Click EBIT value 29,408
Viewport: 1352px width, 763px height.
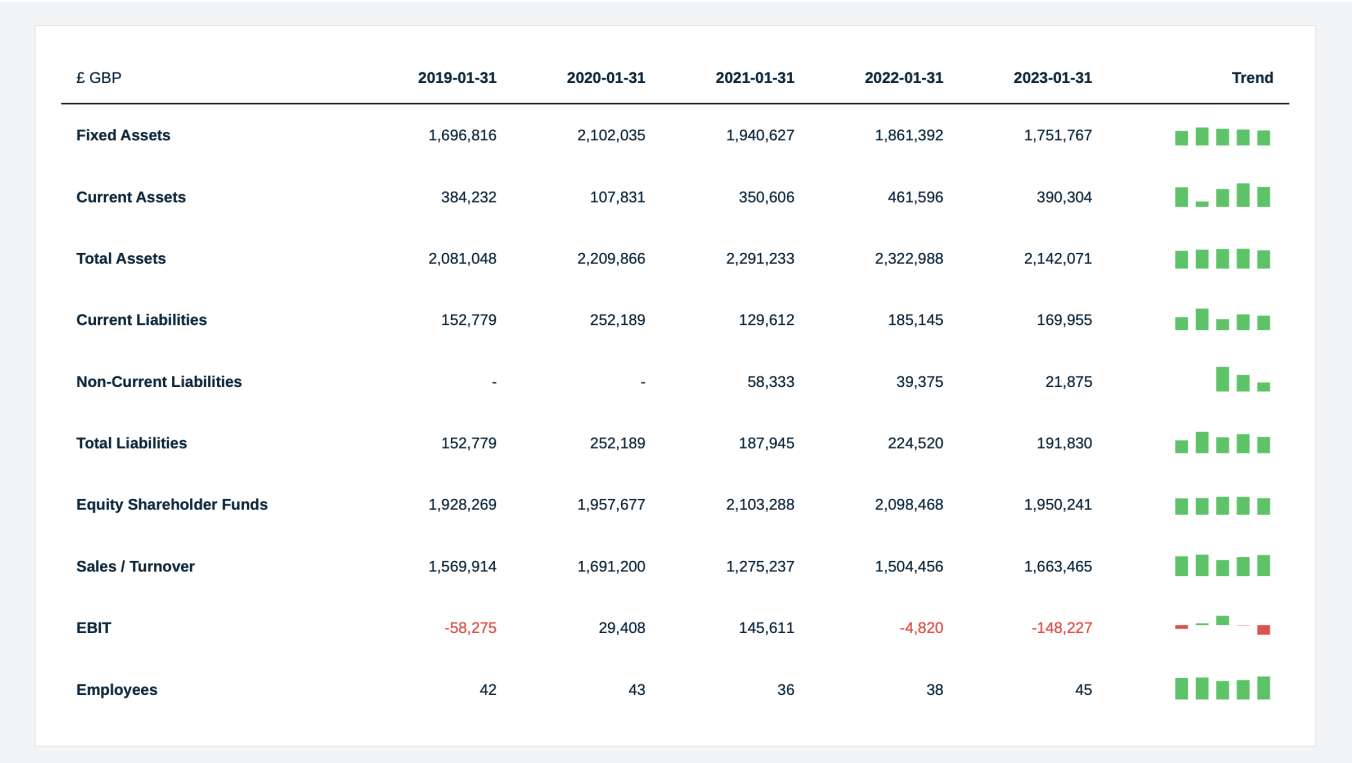(x=622, y=628)
